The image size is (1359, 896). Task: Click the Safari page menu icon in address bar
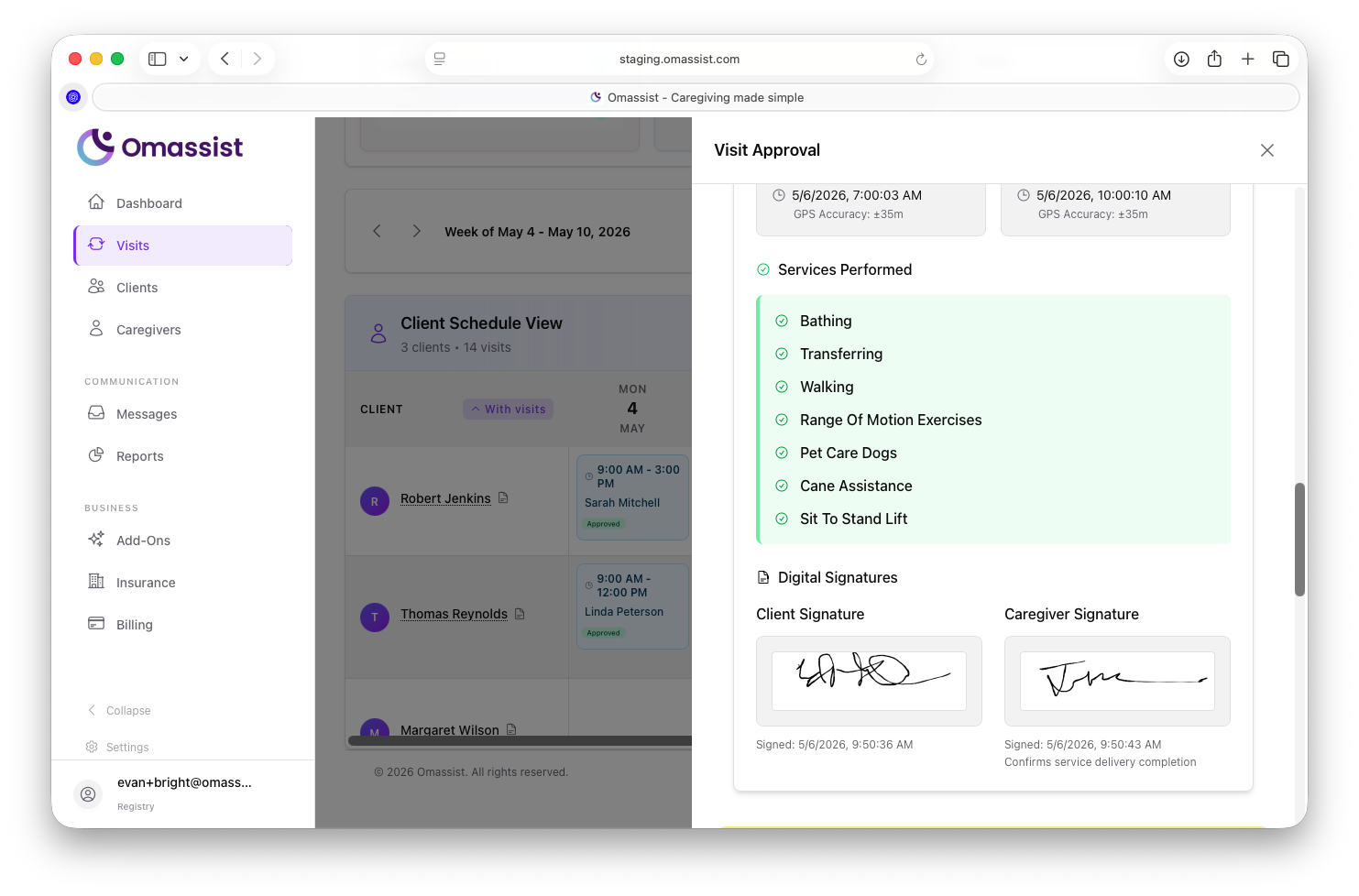(x=440, y=59)
